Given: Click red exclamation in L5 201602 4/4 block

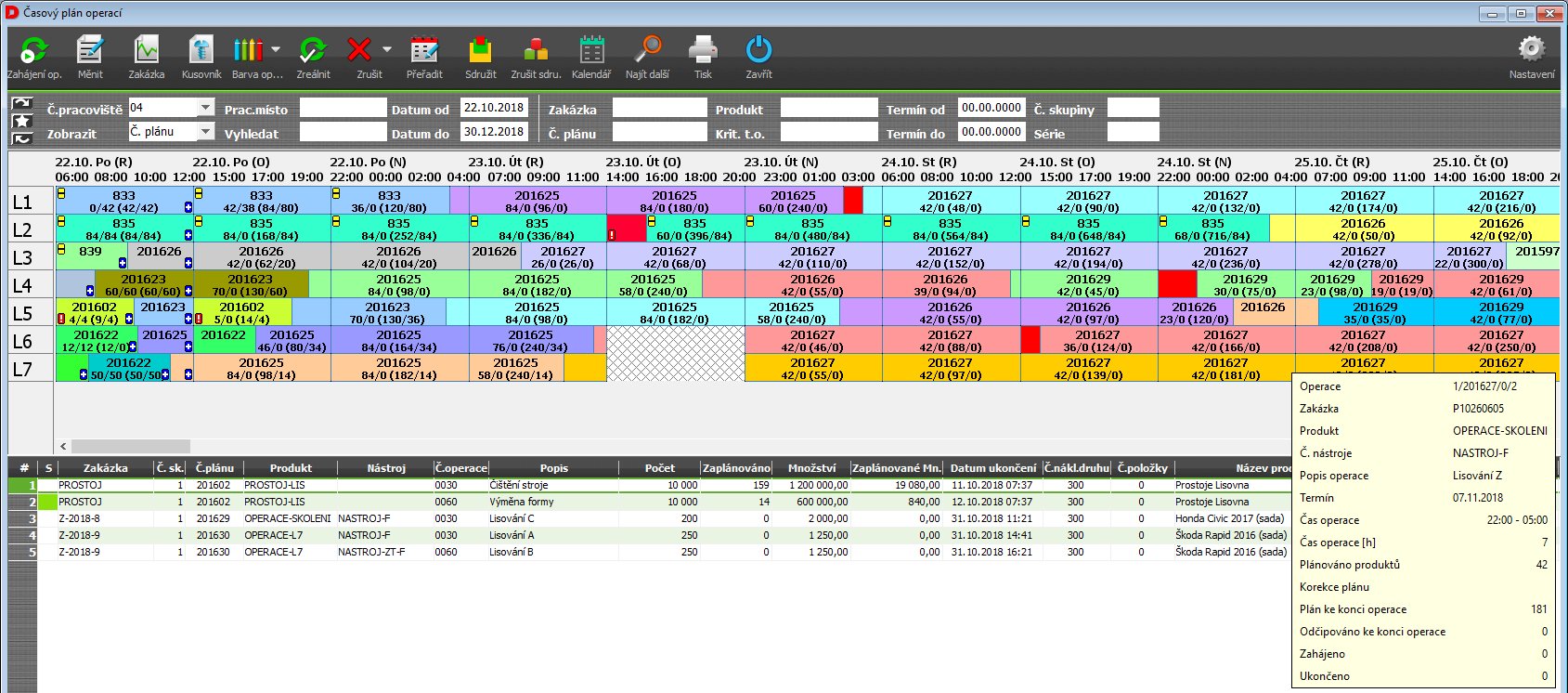Looking at the screenshot, I should coord(61,319).
